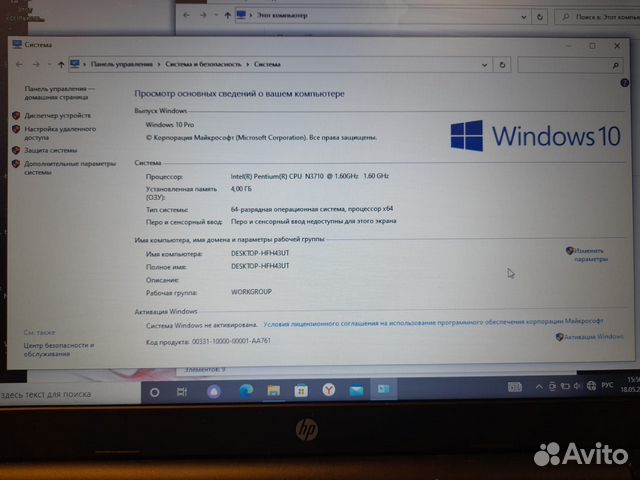The image size is (640, 480).
Task: Open File Explorer from taskbar
Action: [273, 391]
